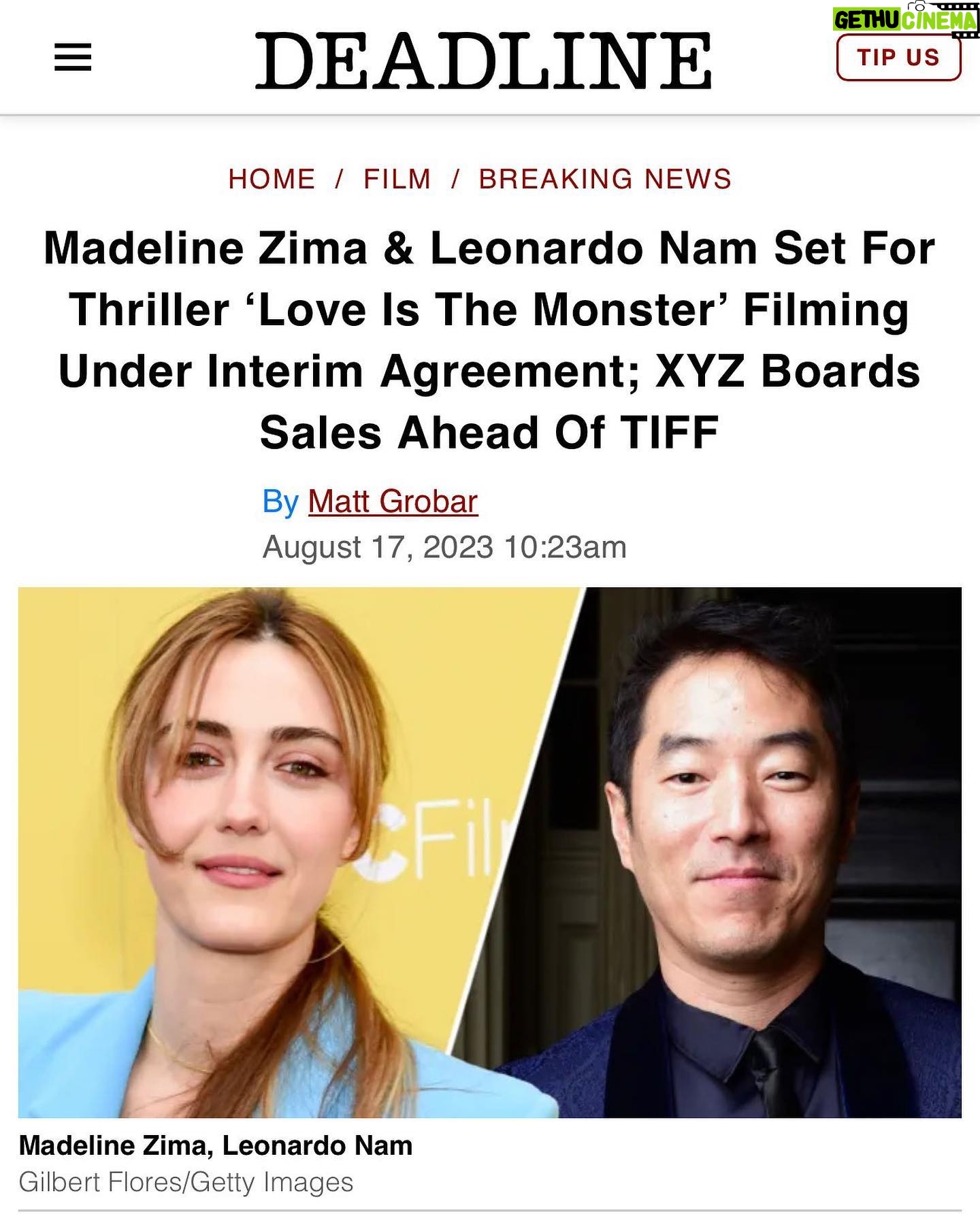Click the TIP US button

pos(898,58)
